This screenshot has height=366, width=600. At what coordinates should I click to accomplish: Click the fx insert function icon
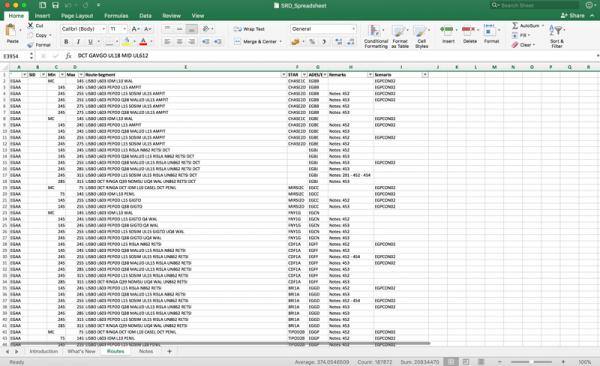click(x=68, y=56)
